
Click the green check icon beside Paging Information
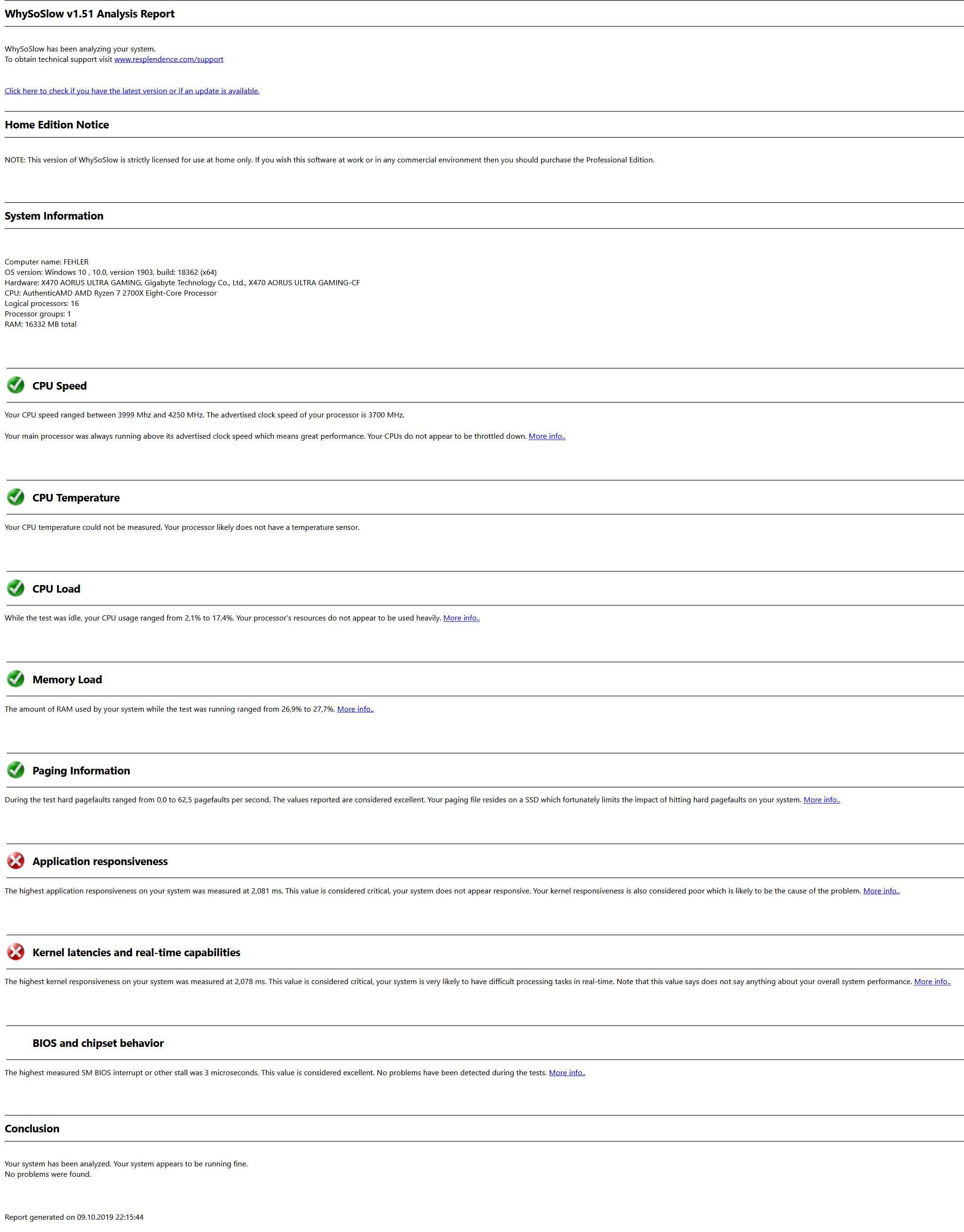point(16,770)
